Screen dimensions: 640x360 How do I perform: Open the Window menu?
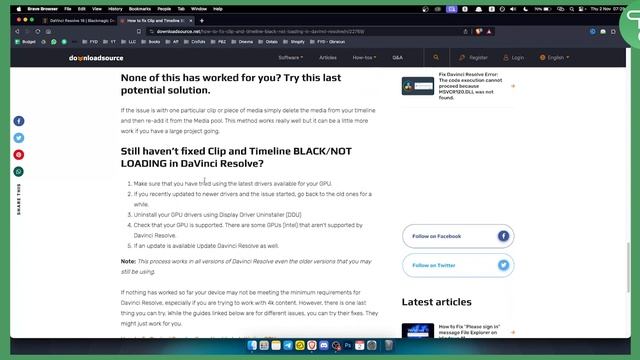coord(199,9)
